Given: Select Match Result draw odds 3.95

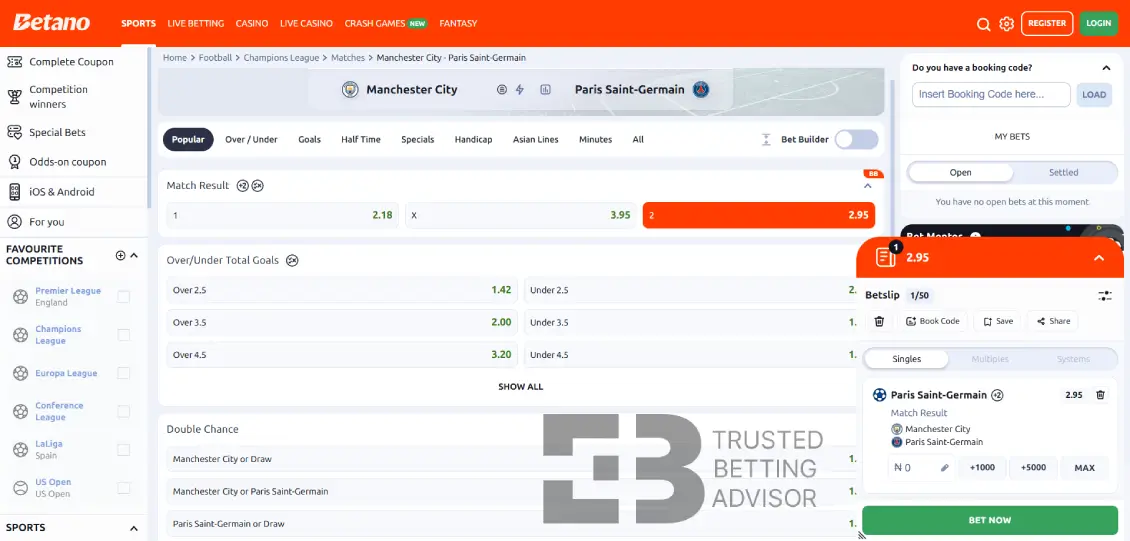Looking at the screenshot, I should [521, 215].
